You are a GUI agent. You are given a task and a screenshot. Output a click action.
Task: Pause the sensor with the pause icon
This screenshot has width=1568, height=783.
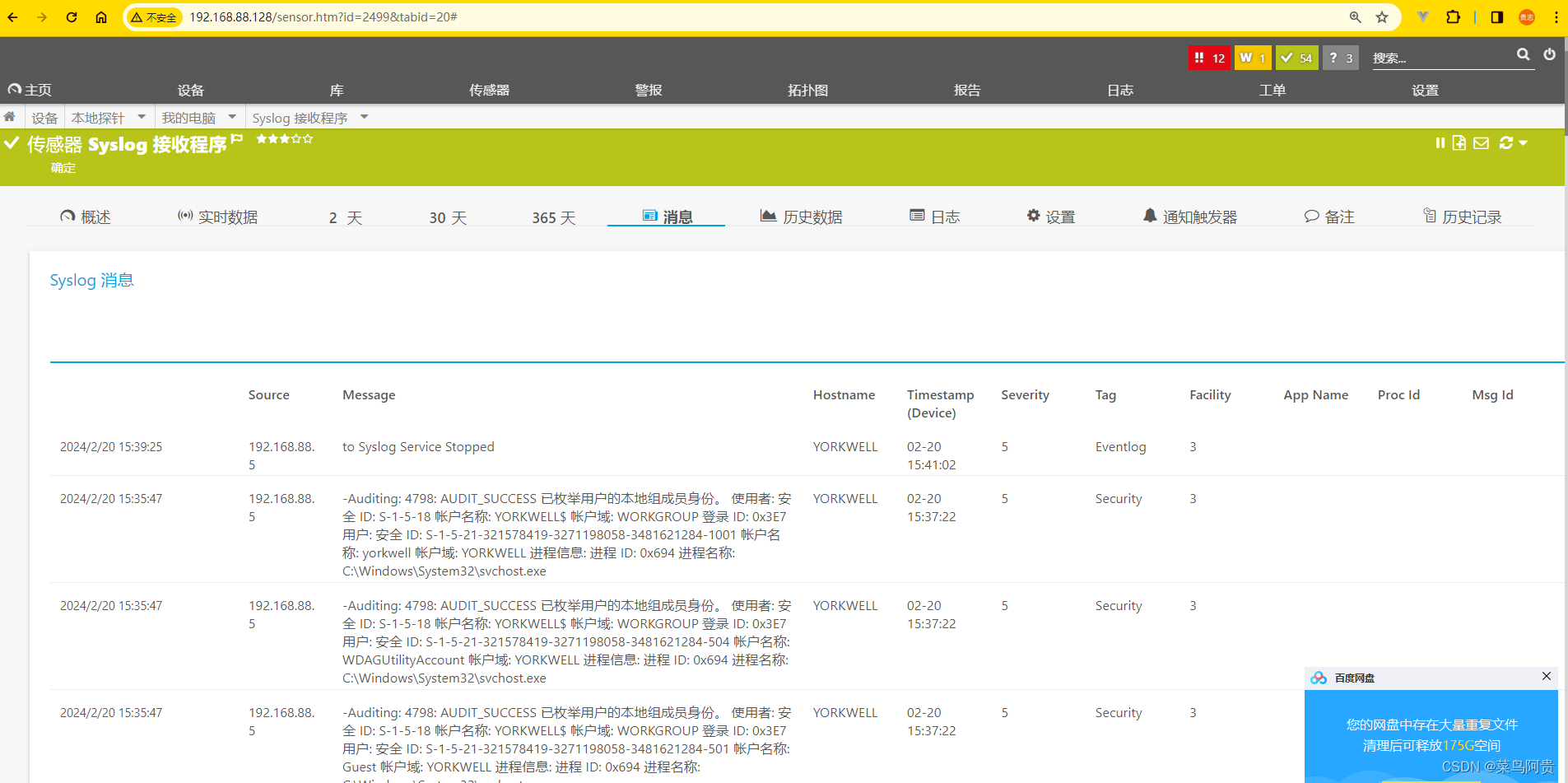click(x=1440, y=143)
